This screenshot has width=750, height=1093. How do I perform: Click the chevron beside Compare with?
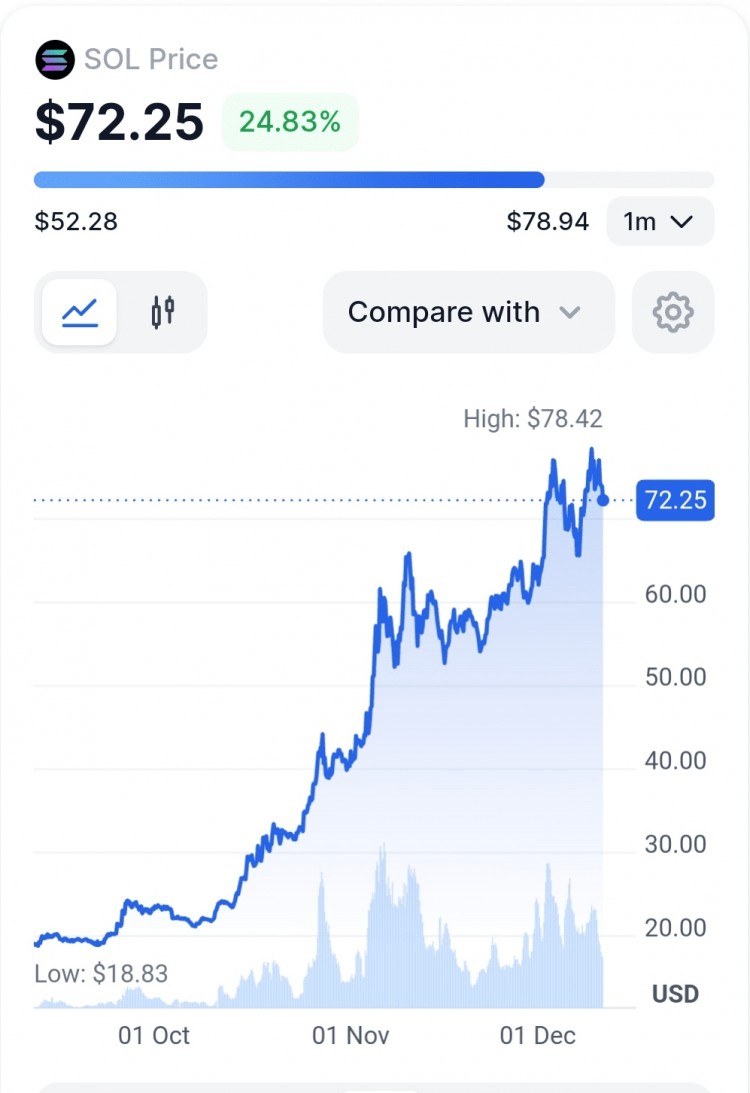[x=569, y=312]
